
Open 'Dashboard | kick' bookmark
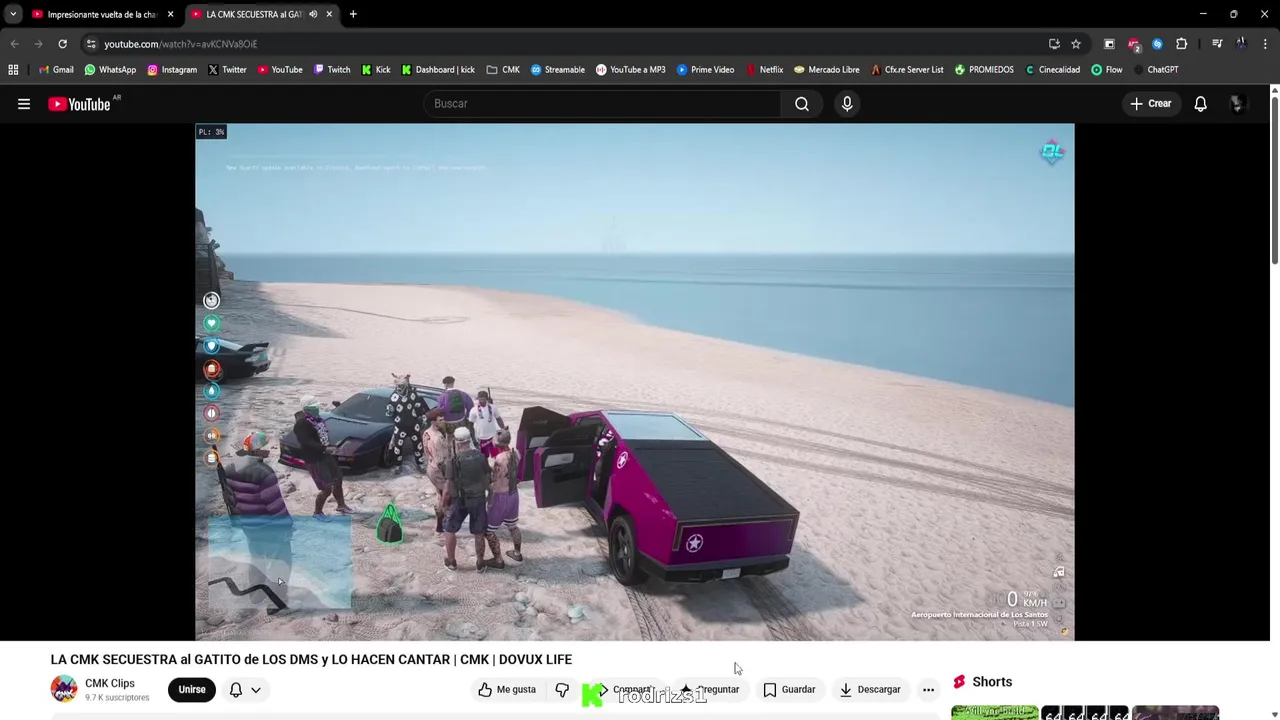438,70
